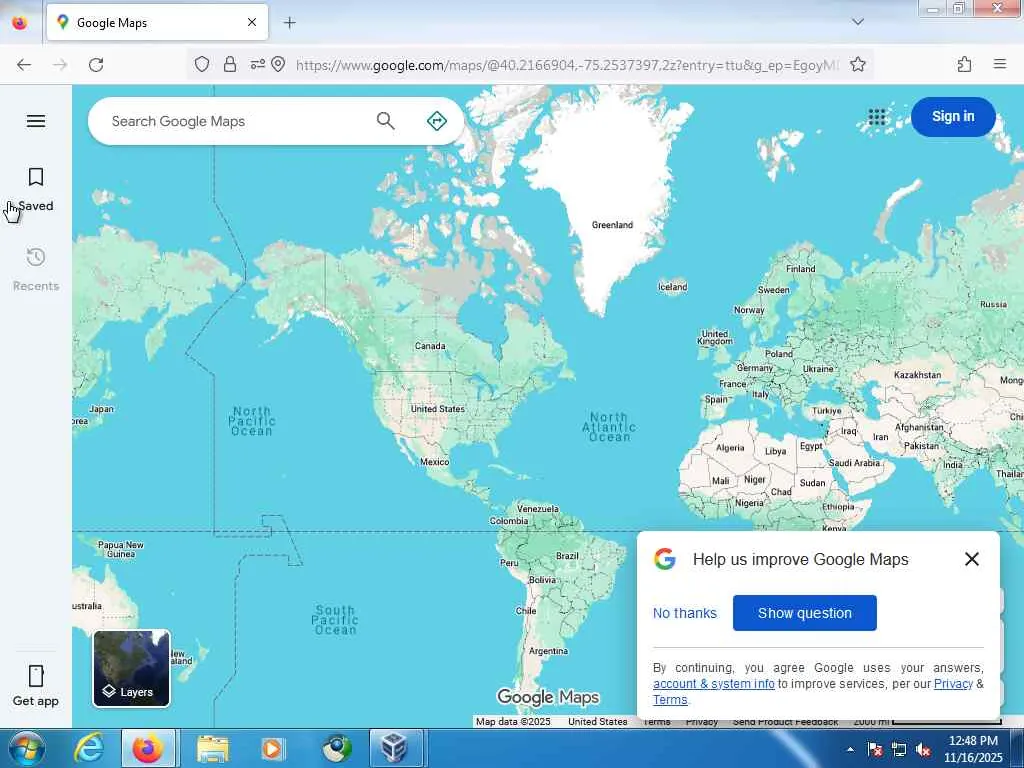The image size is (1024, 768).
Task: Click the Mexico map label
Action: click(x=434, y=462)
